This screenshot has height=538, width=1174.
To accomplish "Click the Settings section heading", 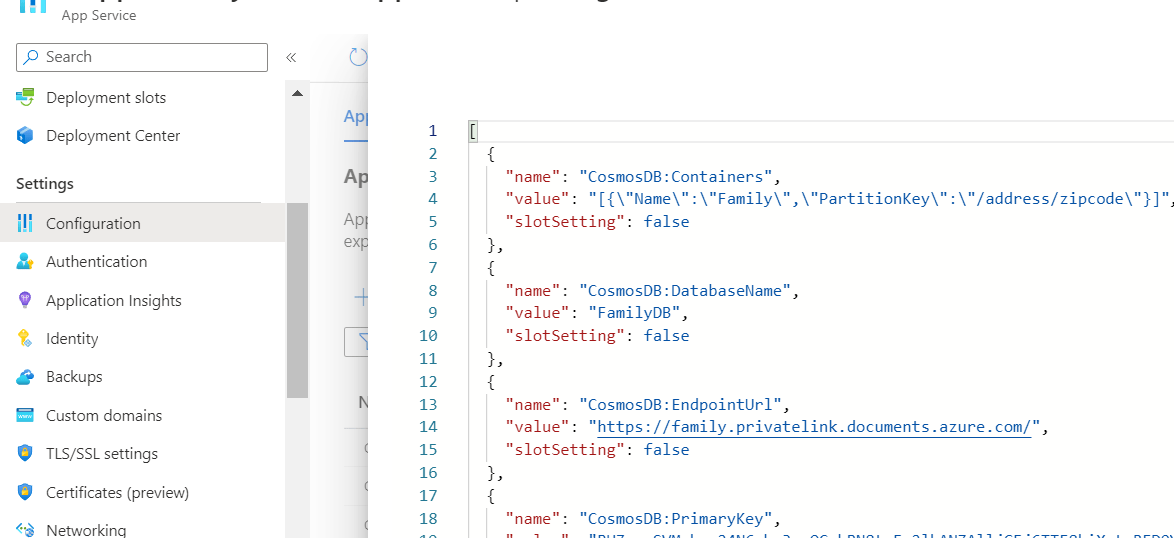I will pyautogui.click(x=45, y=183).
